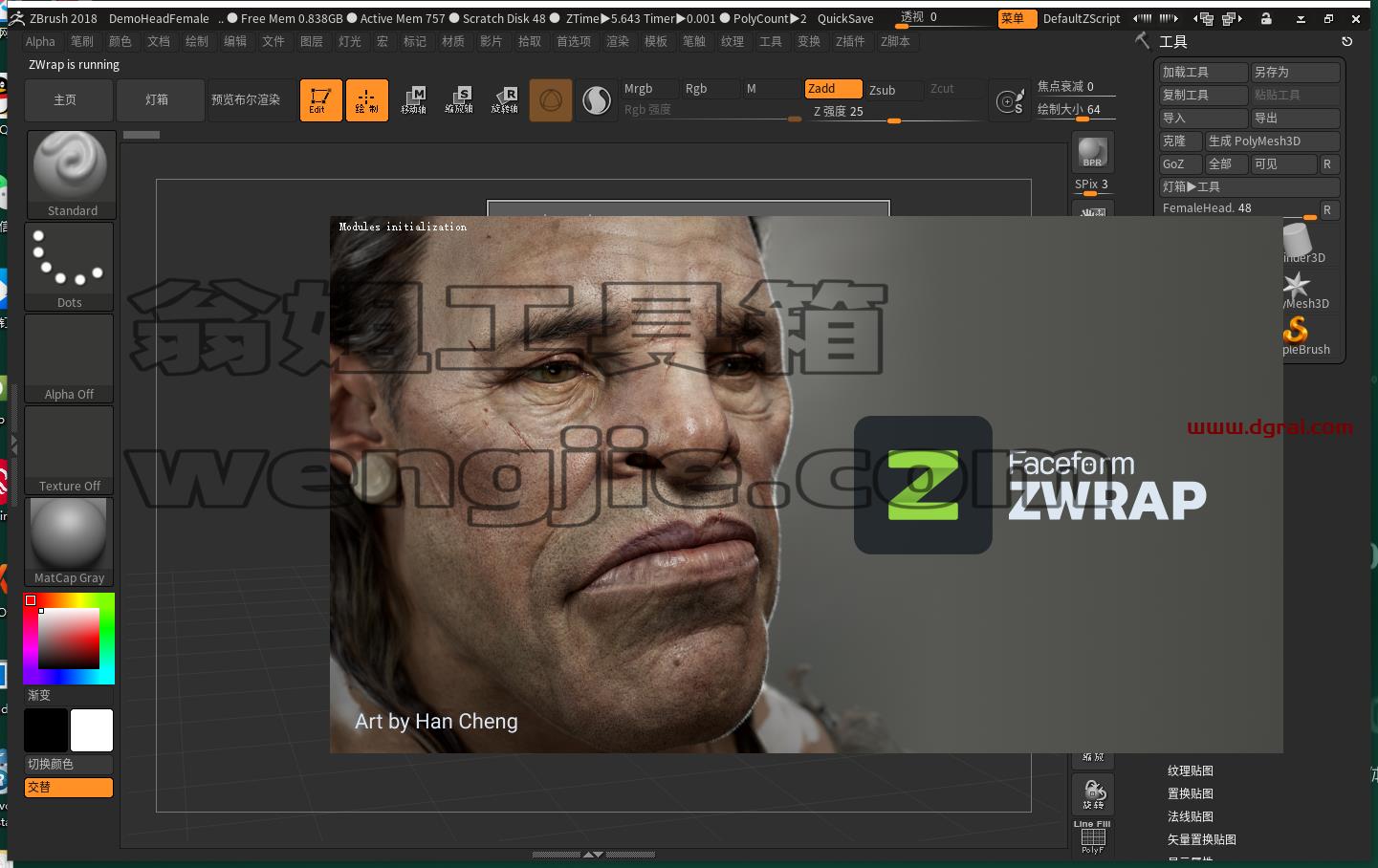Open the 笔刷 brush menu
Screen dimensions: 1378x868
click(x=82, y=41)
